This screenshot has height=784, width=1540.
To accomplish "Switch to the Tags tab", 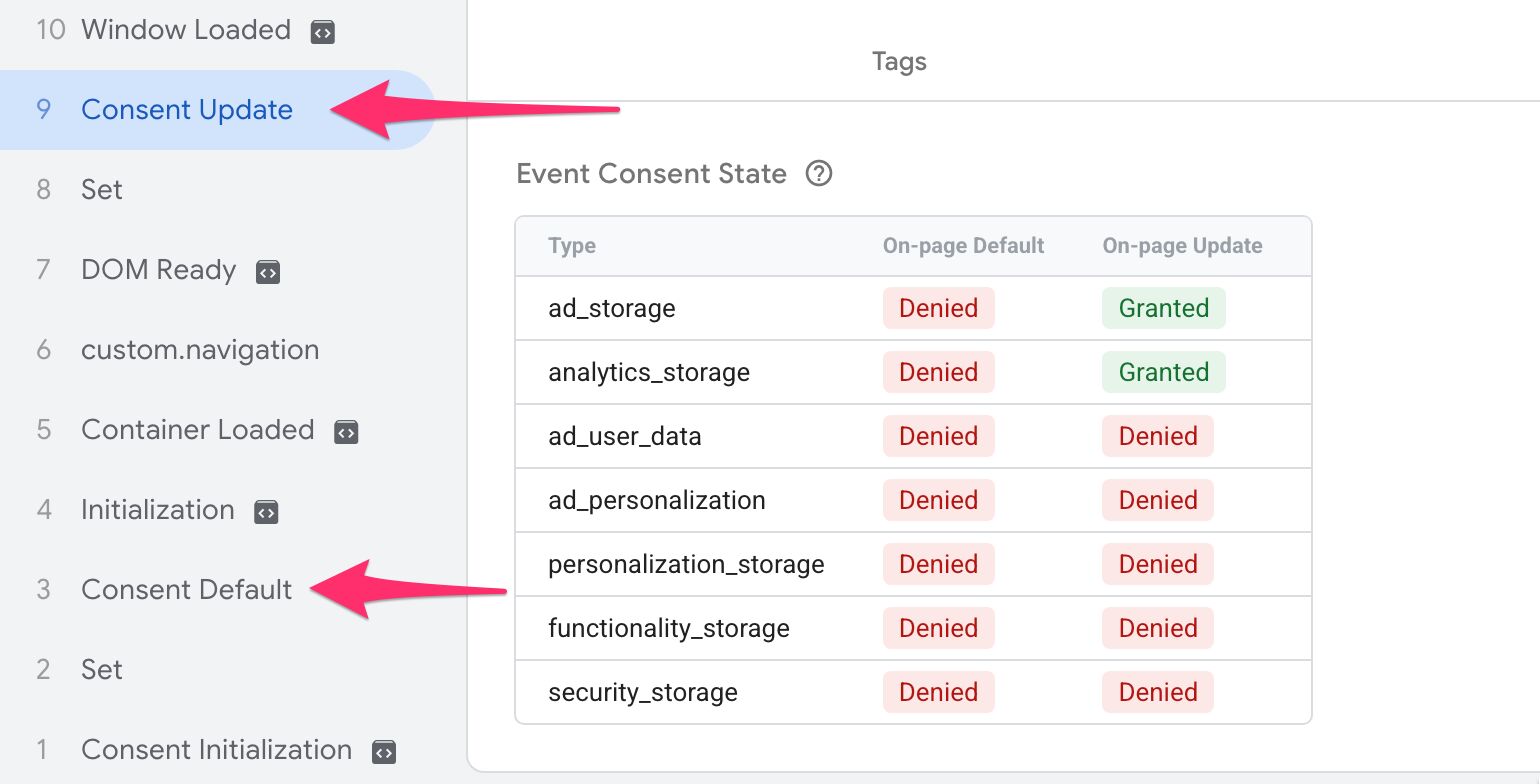I will pos(899,62).
